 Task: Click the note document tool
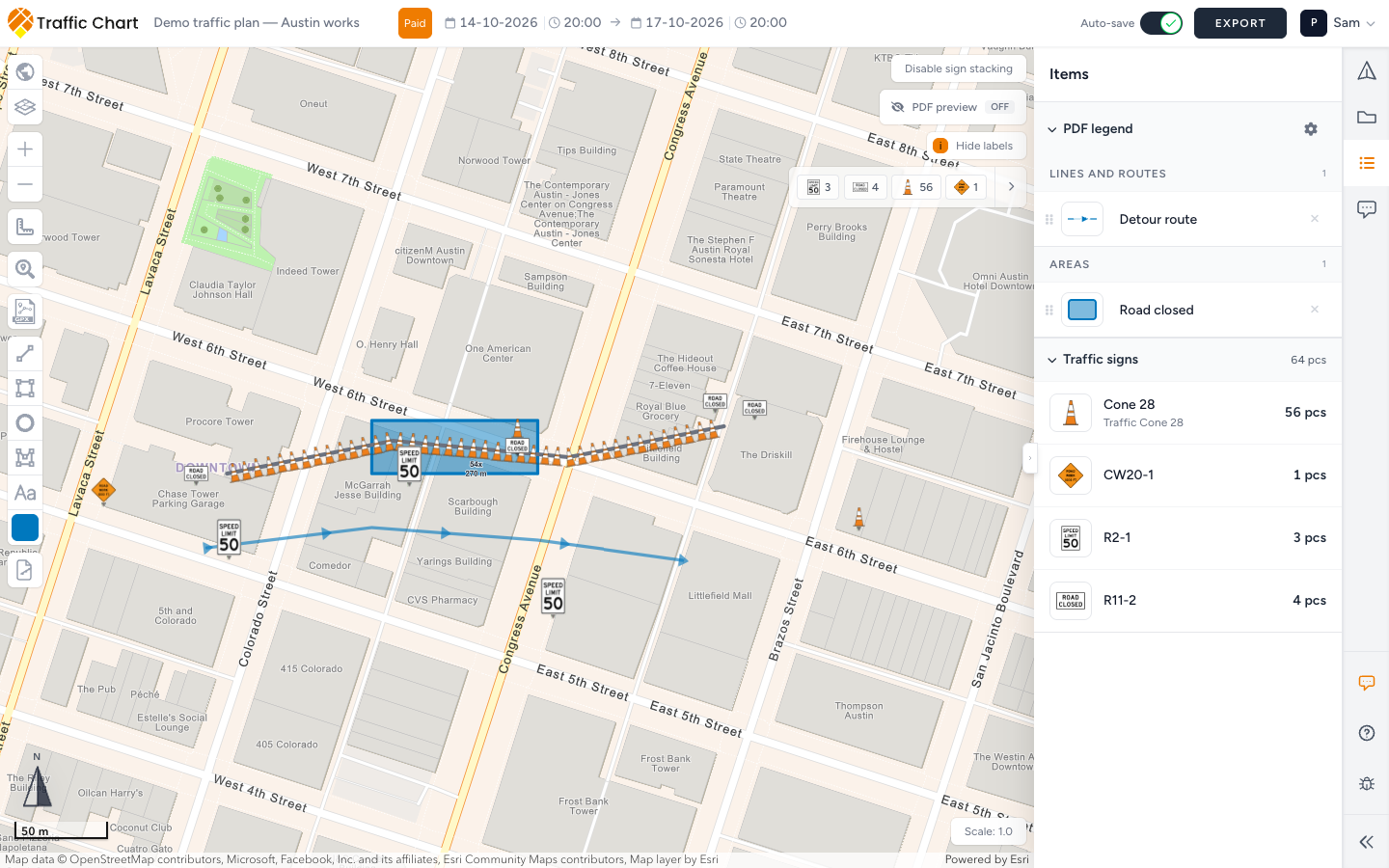coord(25,570)
